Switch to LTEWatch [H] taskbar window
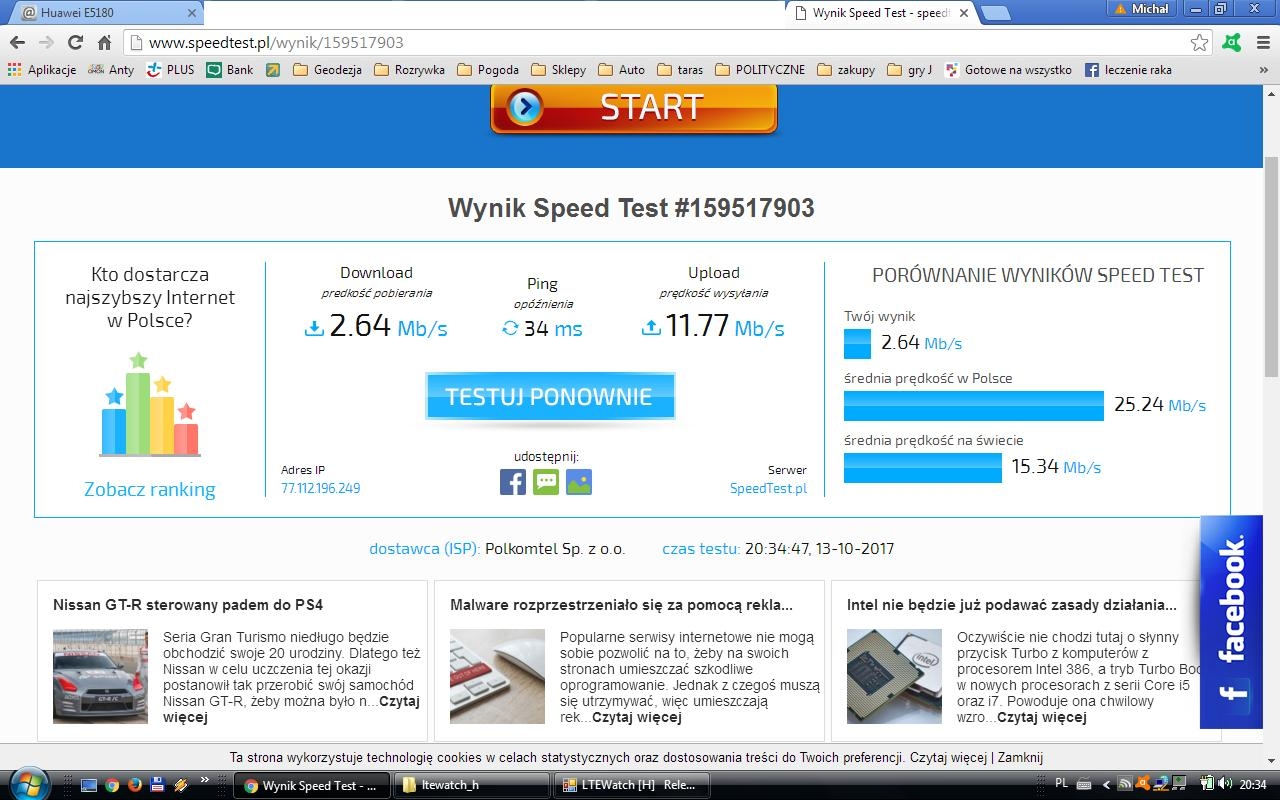 (632, 785)
